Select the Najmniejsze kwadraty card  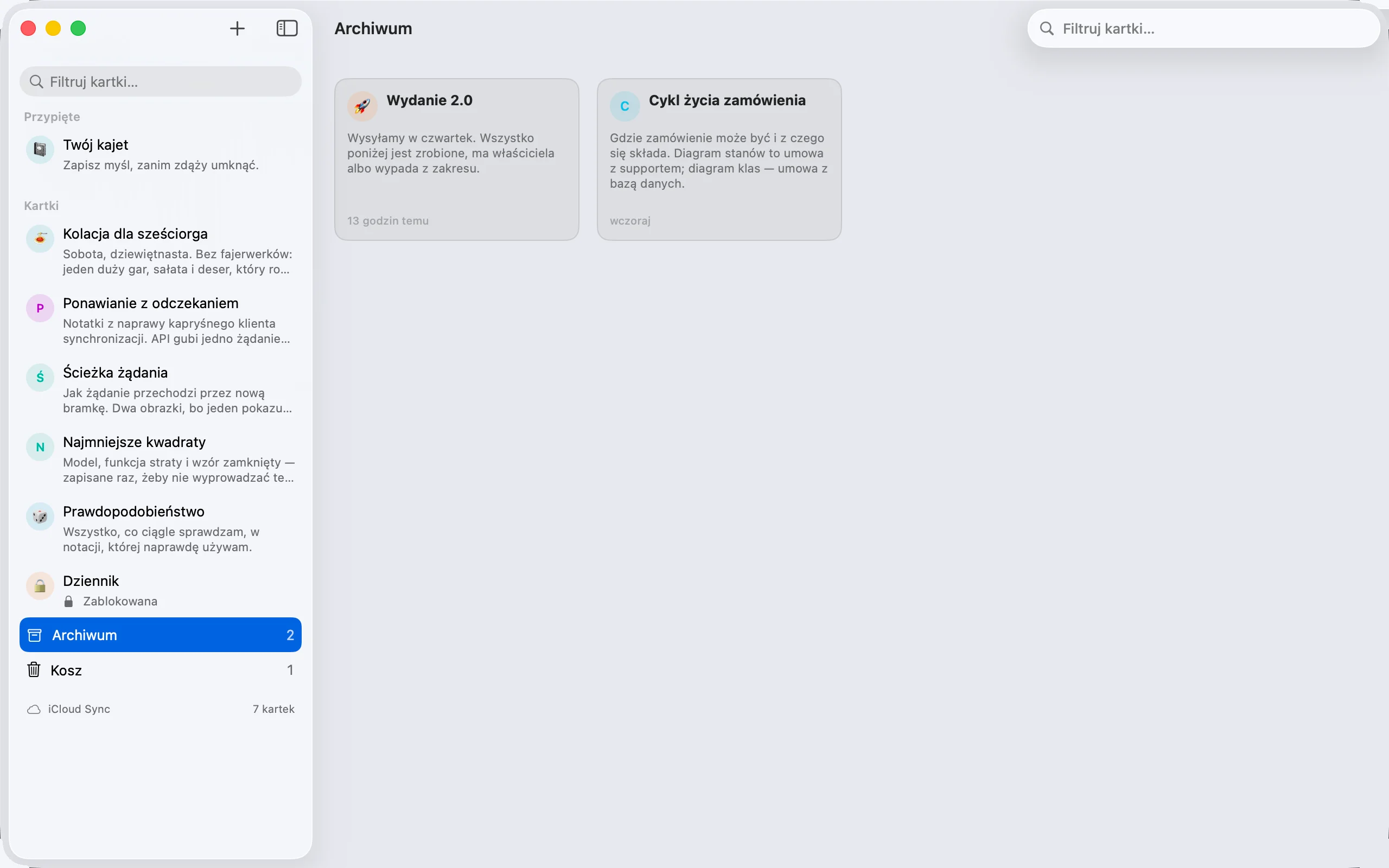[x=160, y=459]
